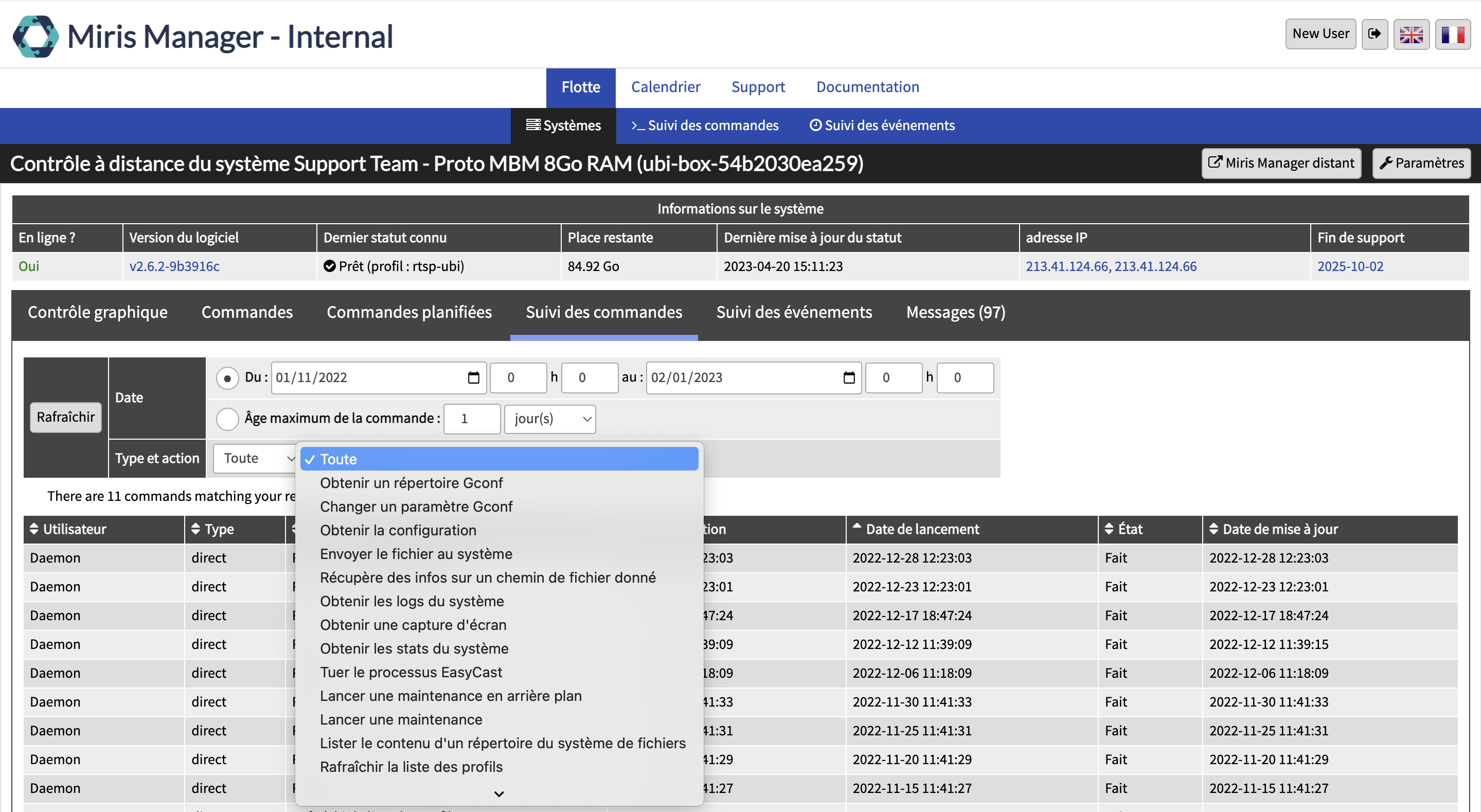The image size is (1481, 812).
Task: Click the au minutes input field
Action: (965, 377)
